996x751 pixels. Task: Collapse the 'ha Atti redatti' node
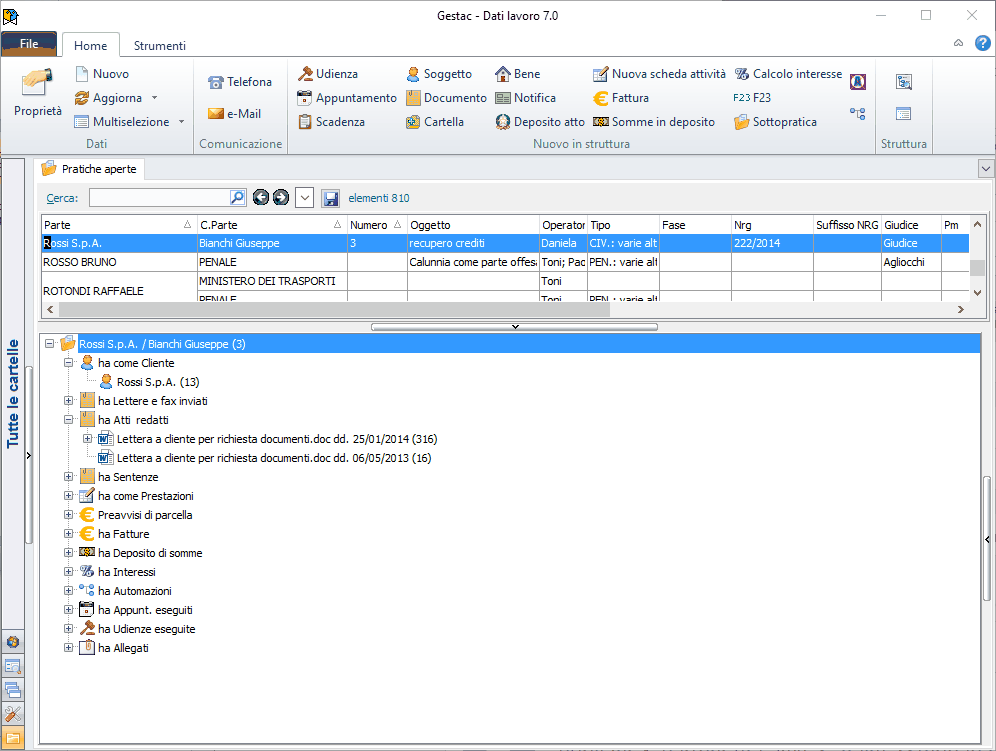[69, 420]
